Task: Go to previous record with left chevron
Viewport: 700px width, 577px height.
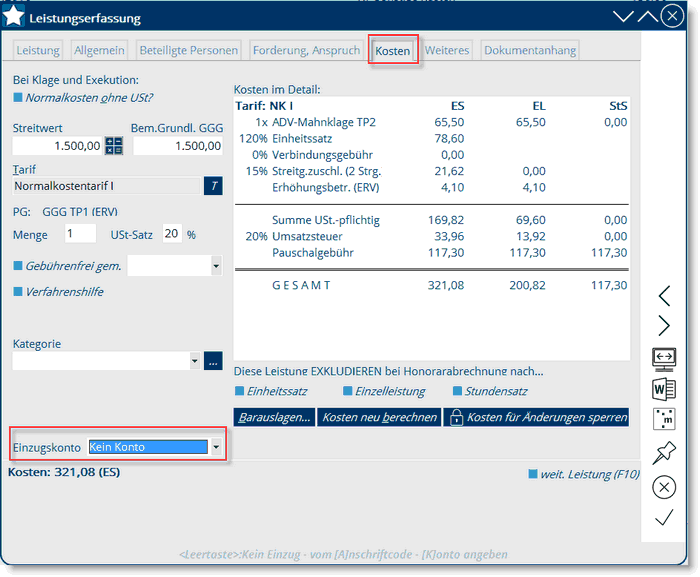Action: click(664, 296)
